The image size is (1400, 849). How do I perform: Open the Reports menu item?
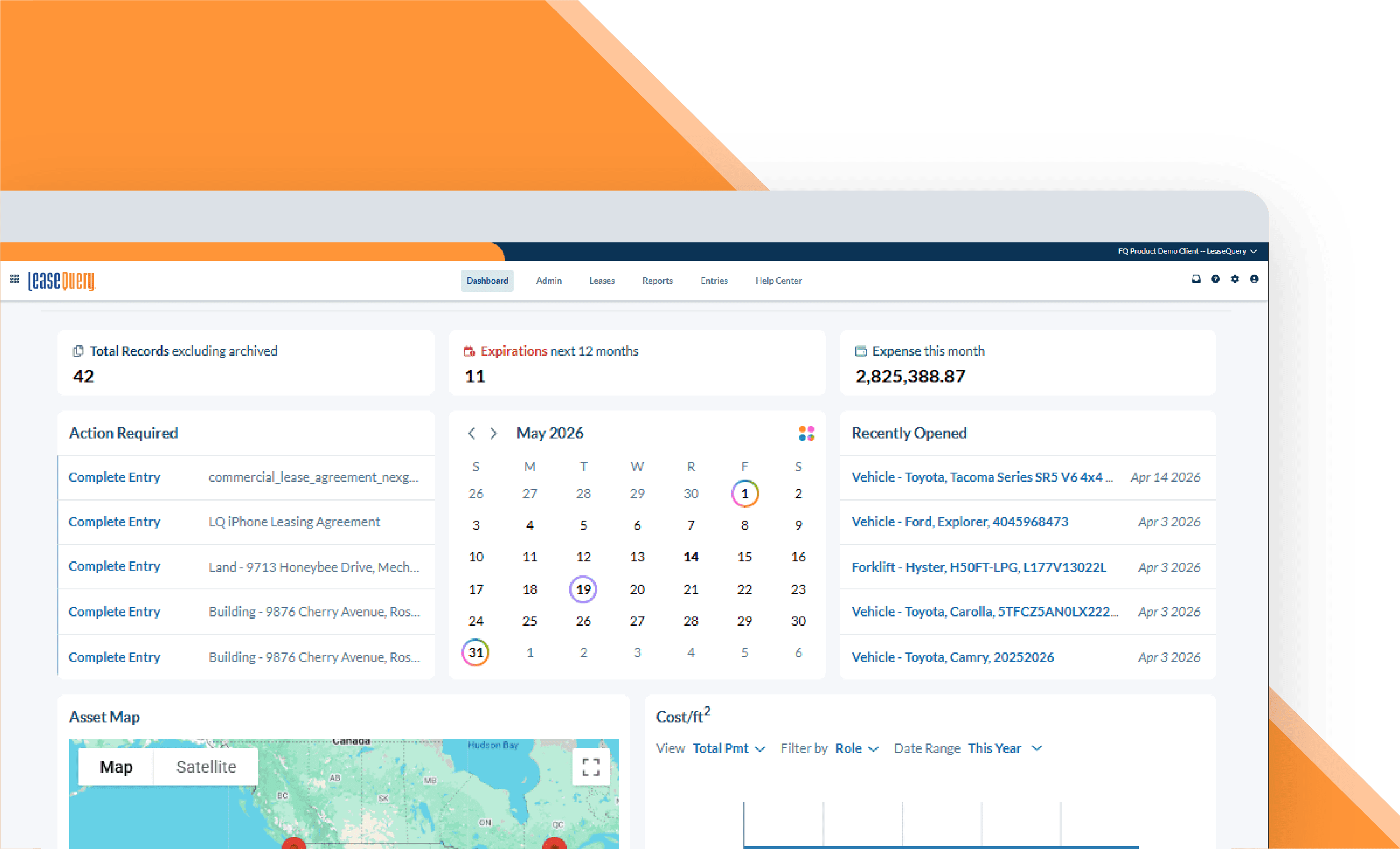point(658,281)
